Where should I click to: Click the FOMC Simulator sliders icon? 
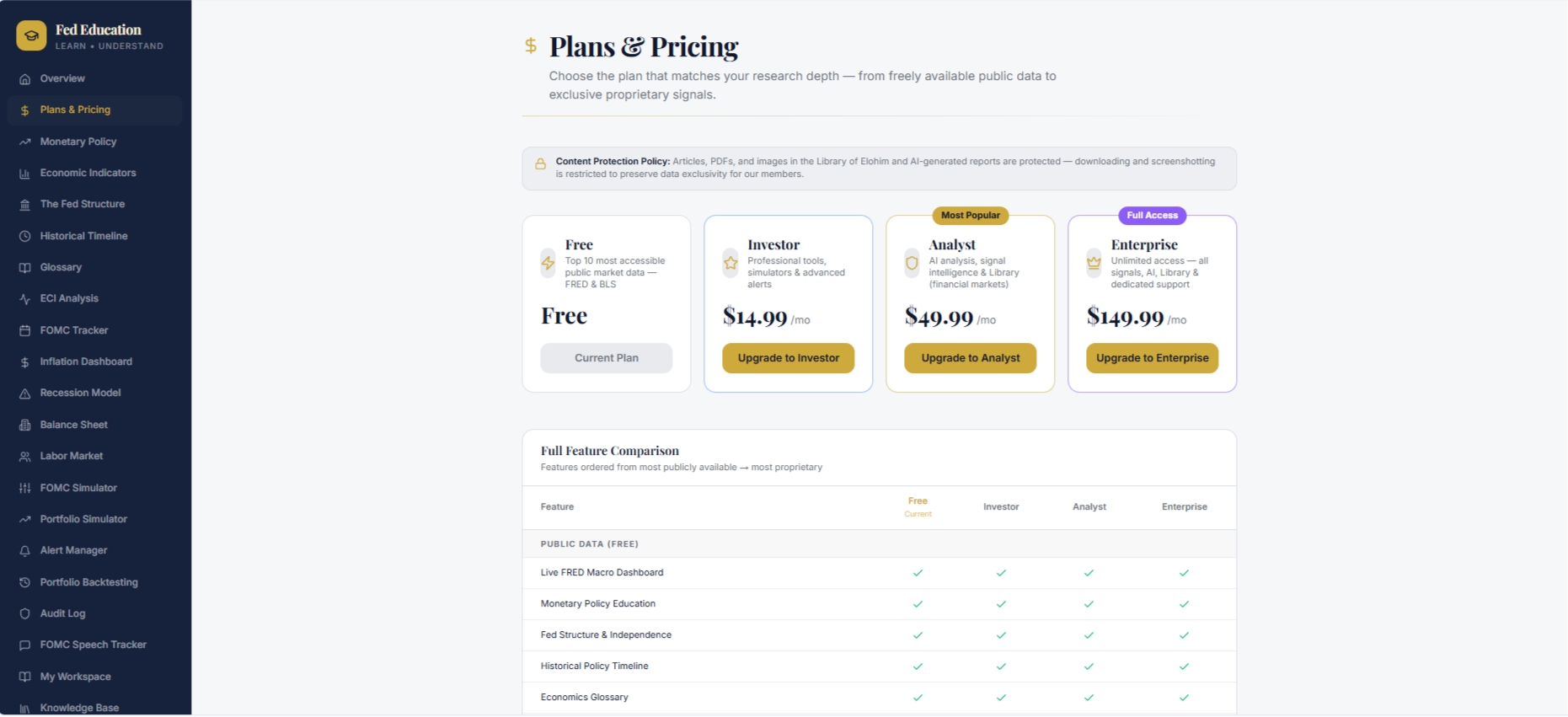[24, 489]
